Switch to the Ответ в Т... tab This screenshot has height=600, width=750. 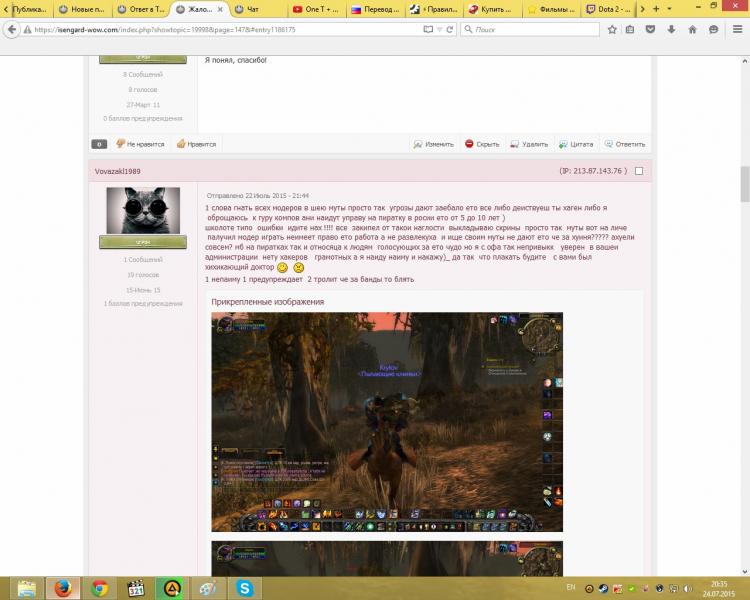pyautogui.click(x=141, y=9)
